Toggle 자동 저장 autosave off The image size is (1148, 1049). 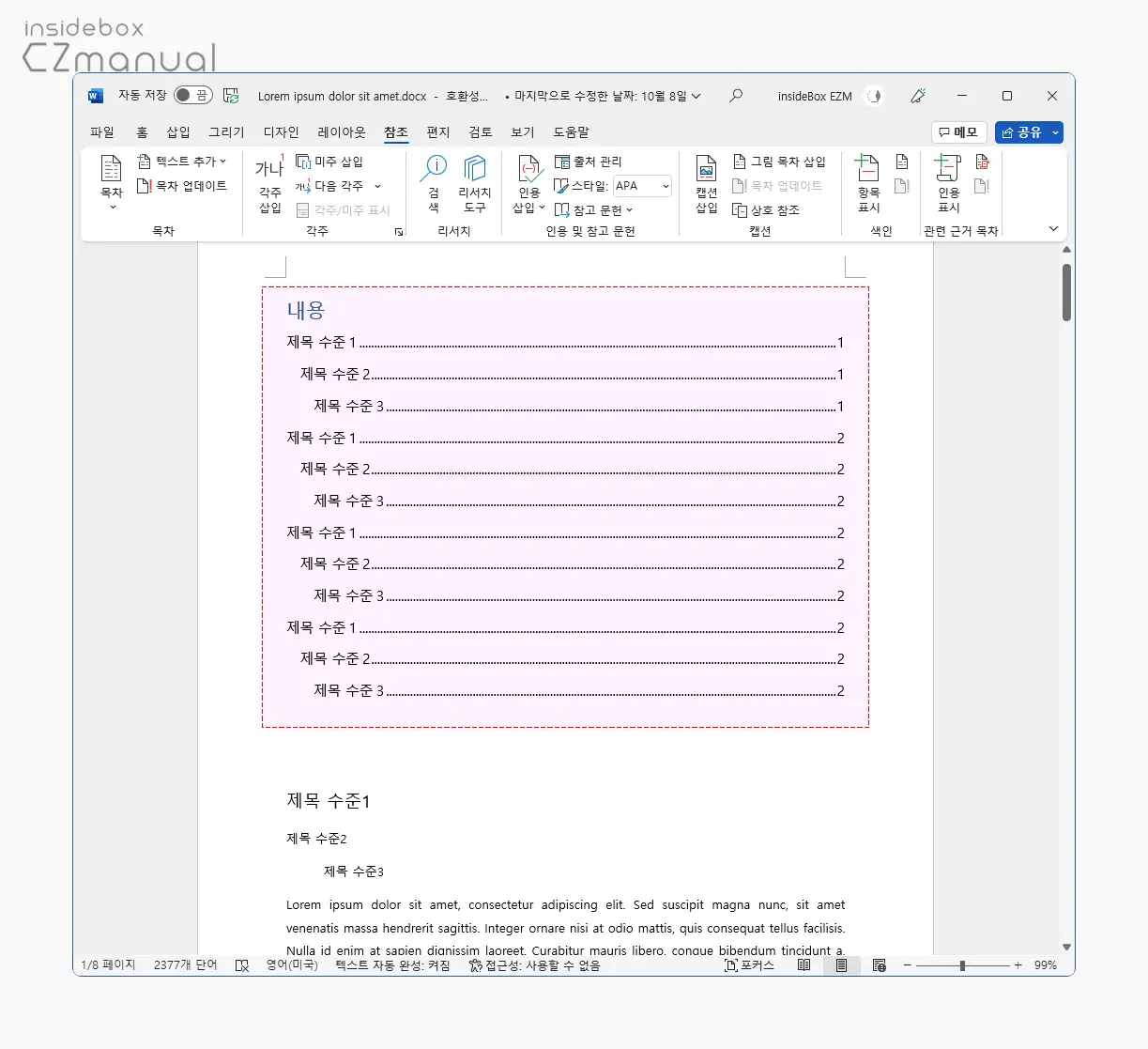pos(194,95)
